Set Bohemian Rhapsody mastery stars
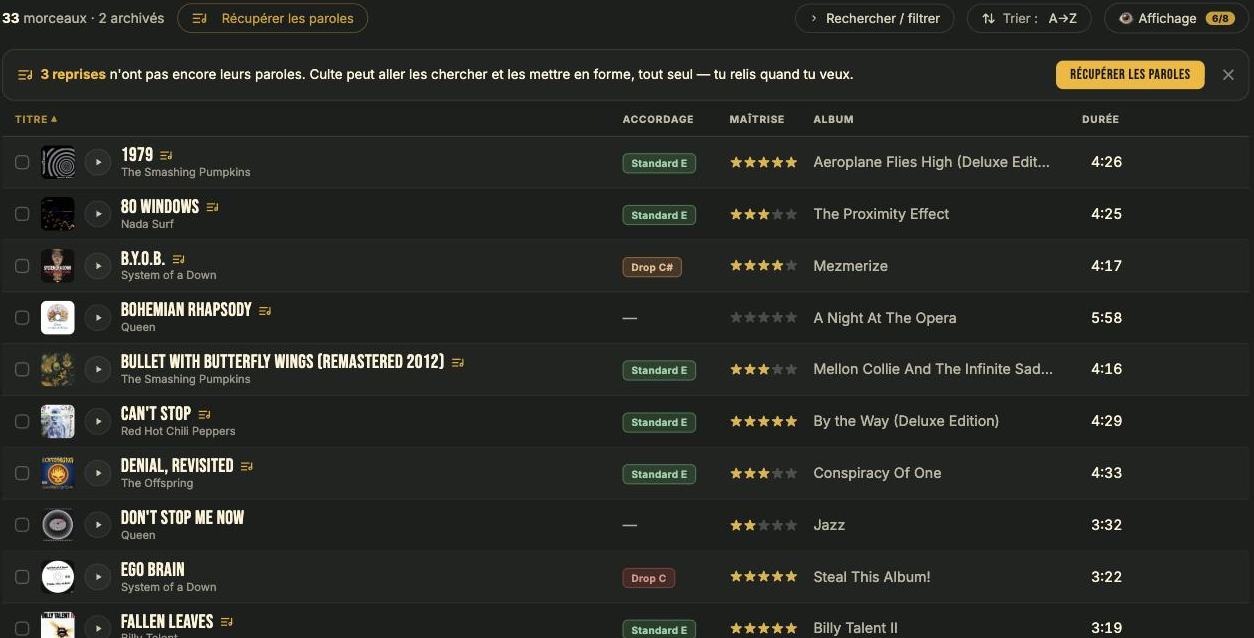The height and width of the screenshot is (638, 1254). coord(763,318)
